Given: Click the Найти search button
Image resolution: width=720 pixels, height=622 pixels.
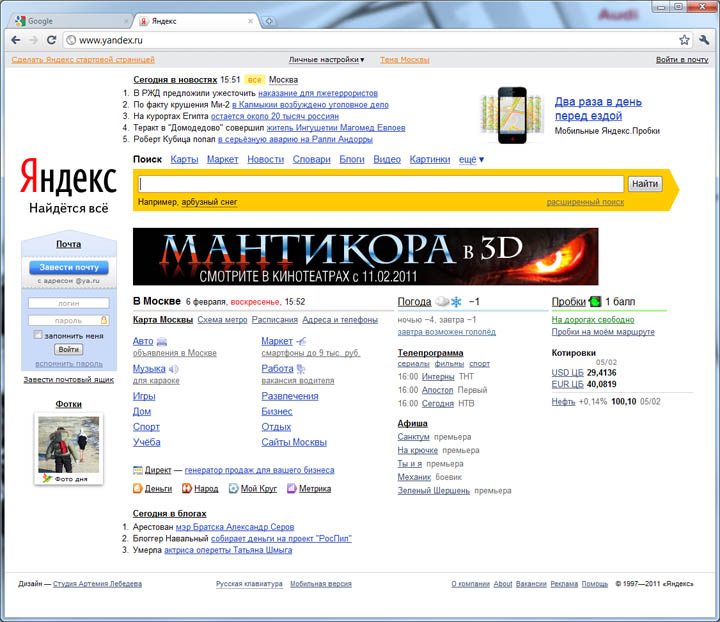Looking at the screenshot, I should 645,184.
